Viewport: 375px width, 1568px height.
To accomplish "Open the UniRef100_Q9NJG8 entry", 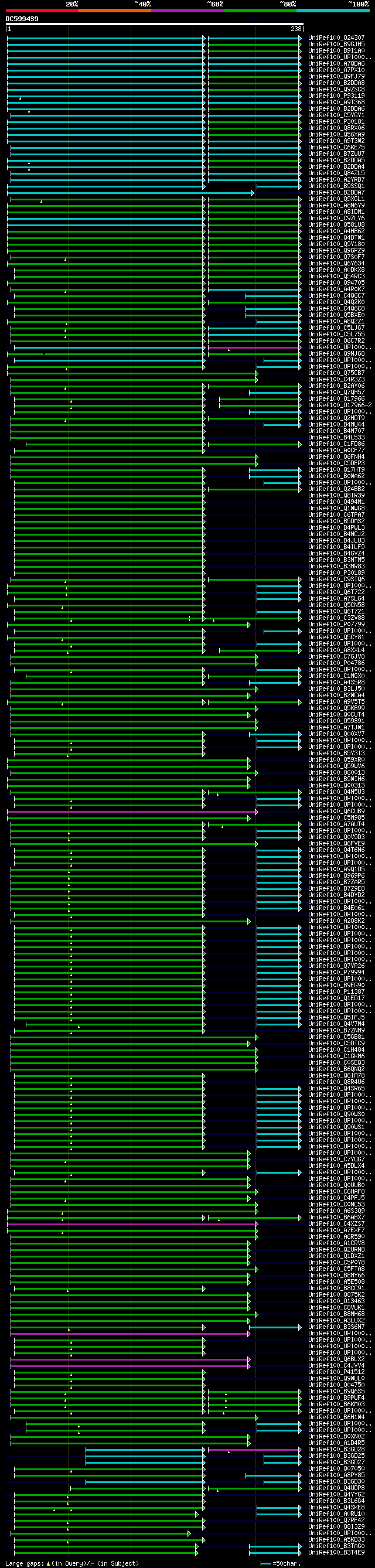I will click(x=337, y=354).
